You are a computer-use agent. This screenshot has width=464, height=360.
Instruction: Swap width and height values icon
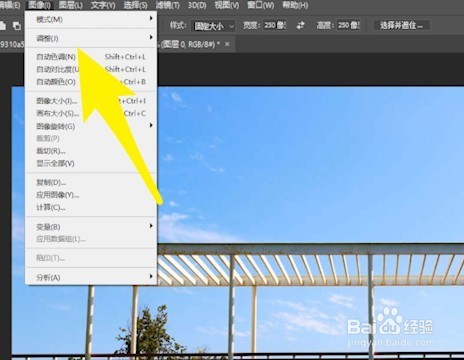coord(300,25)
